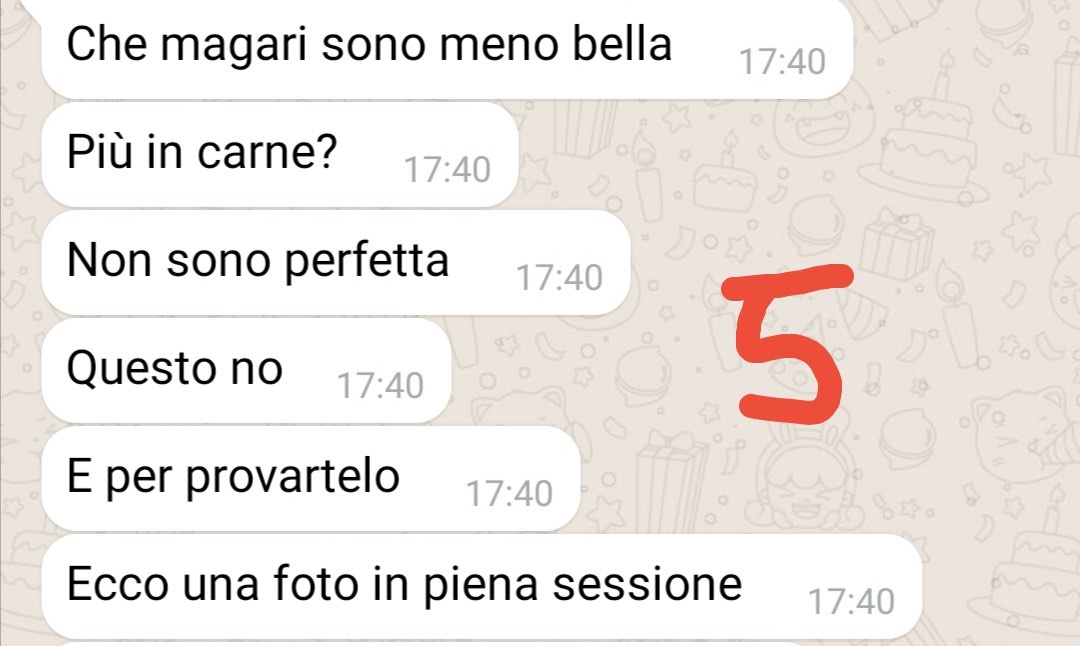Viewport: 1080px width, 646px height.
Task: Tap the 'Questo no' chat bubble
Action: [x=246, y=371]
